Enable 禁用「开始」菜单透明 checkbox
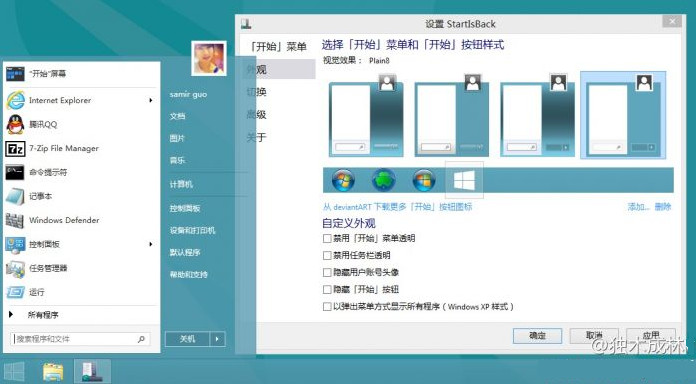The width and height of the screenshot is (696, 384). pyautogui.click(x=327, y=238)
